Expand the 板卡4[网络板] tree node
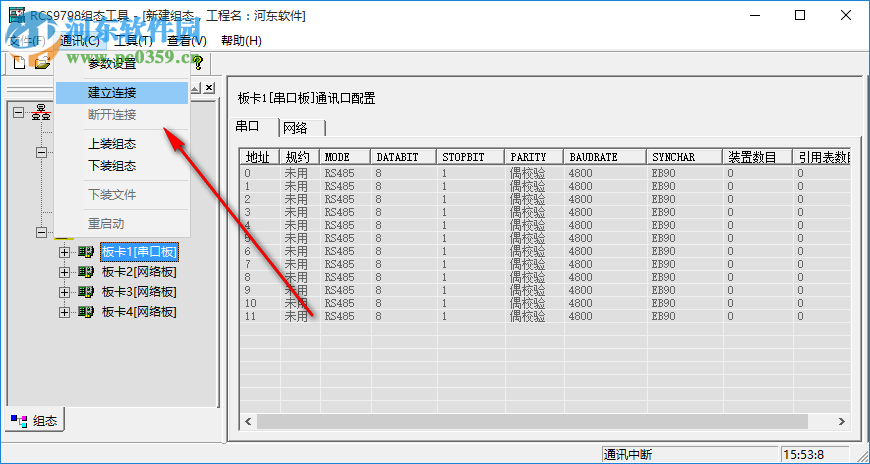The image size is (870, 464). point(64,312)
